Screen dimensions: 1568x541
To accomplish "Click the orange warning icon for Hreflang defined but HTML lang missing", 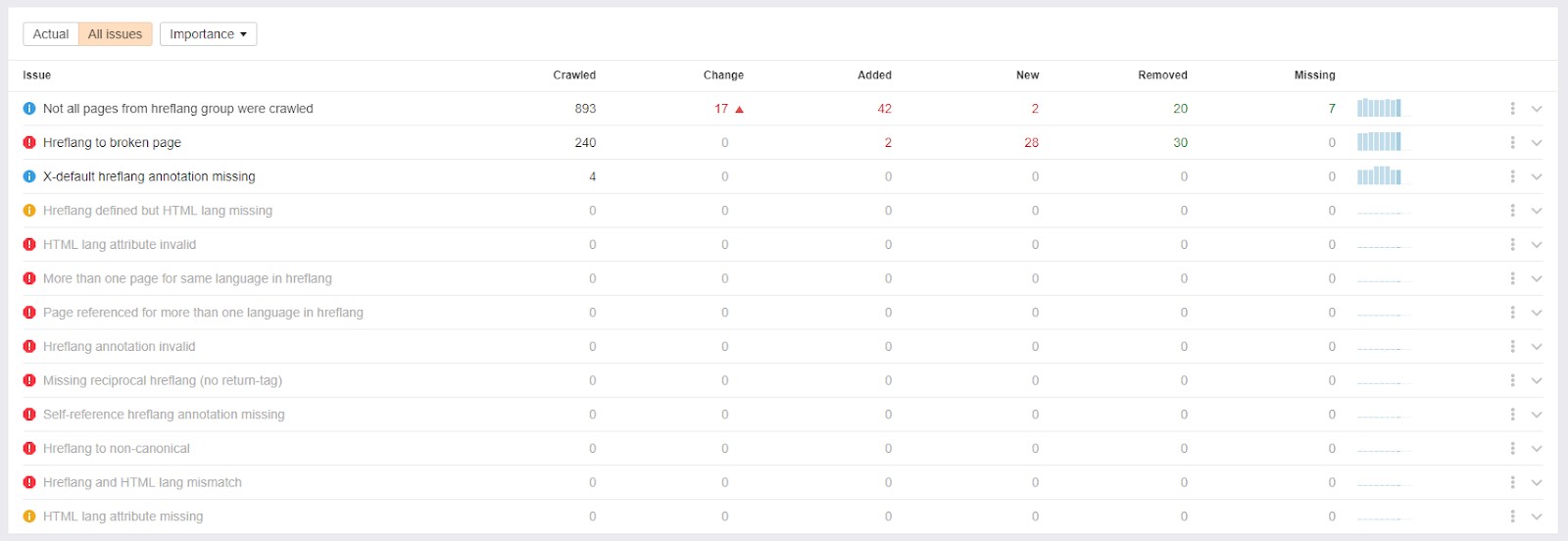I will (29, 211).
